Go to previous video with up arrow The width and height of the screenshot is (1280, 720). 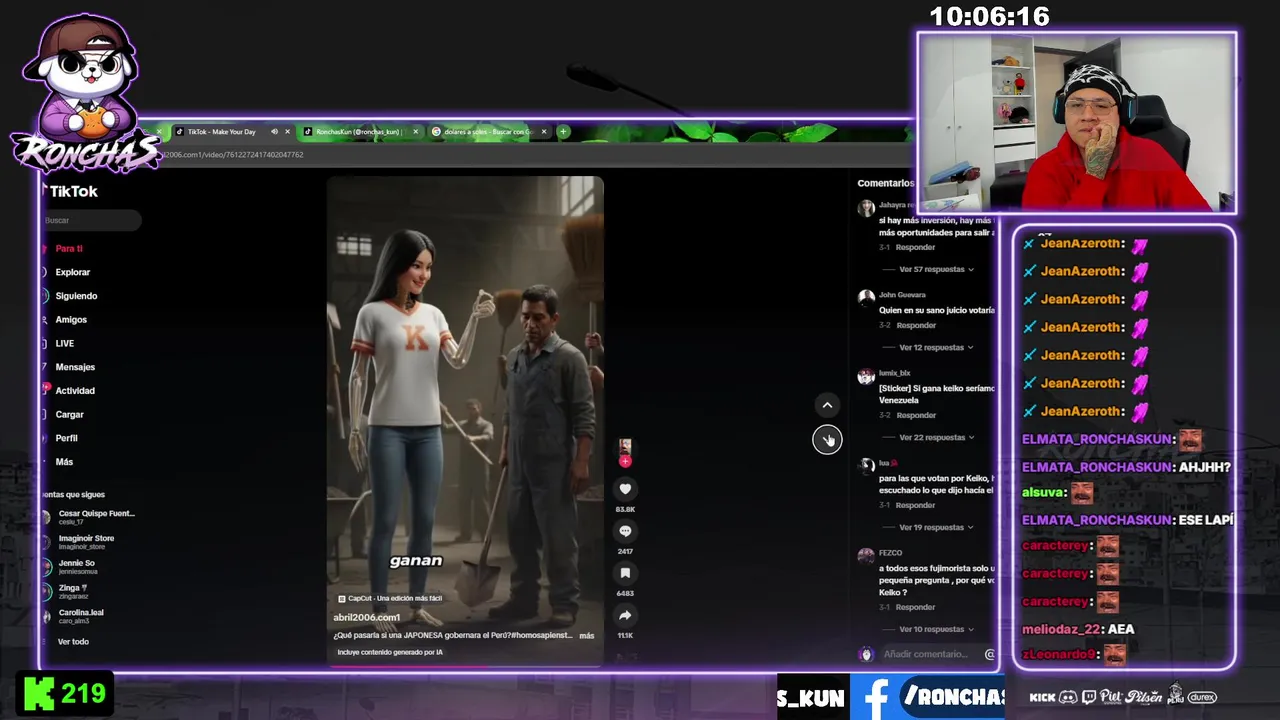tap(827, 405)
